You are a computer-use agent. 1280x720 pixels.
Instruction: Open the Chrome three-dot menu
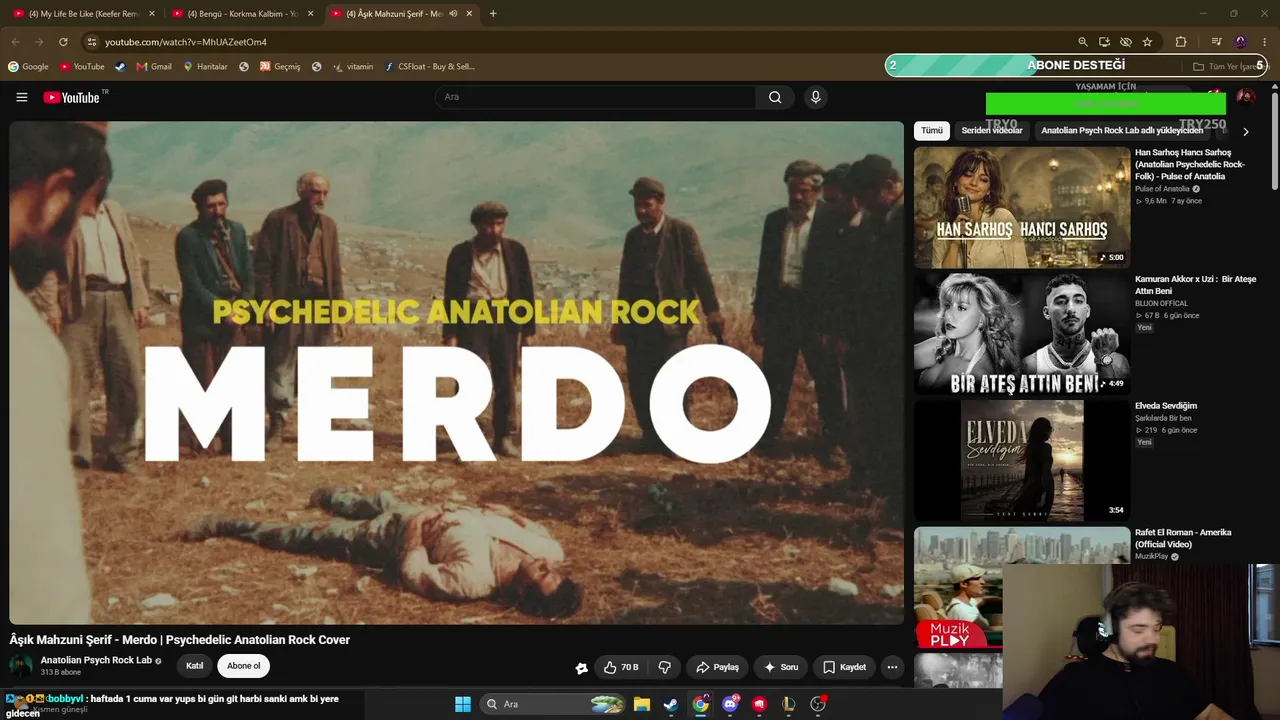1265,42
